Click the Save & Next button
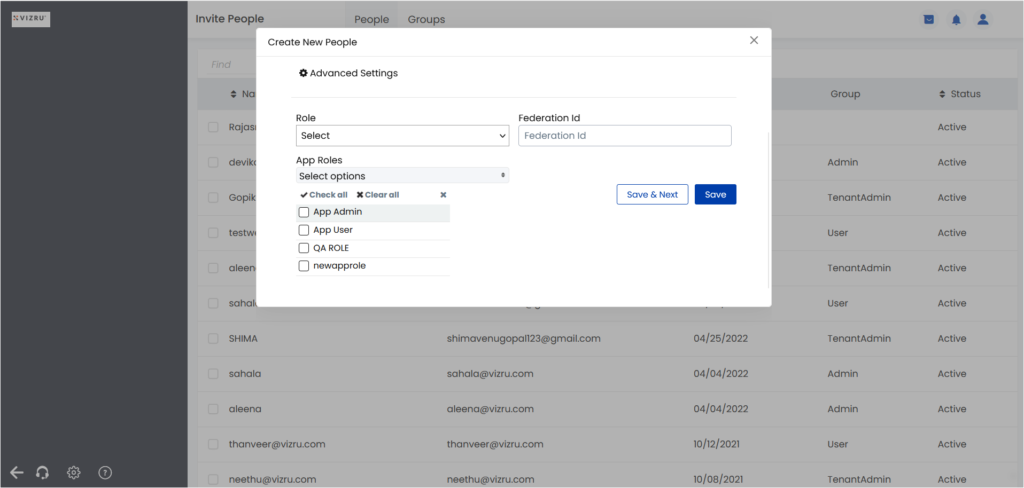Screen dimensions: 1024x488 (x=652, y=195)
